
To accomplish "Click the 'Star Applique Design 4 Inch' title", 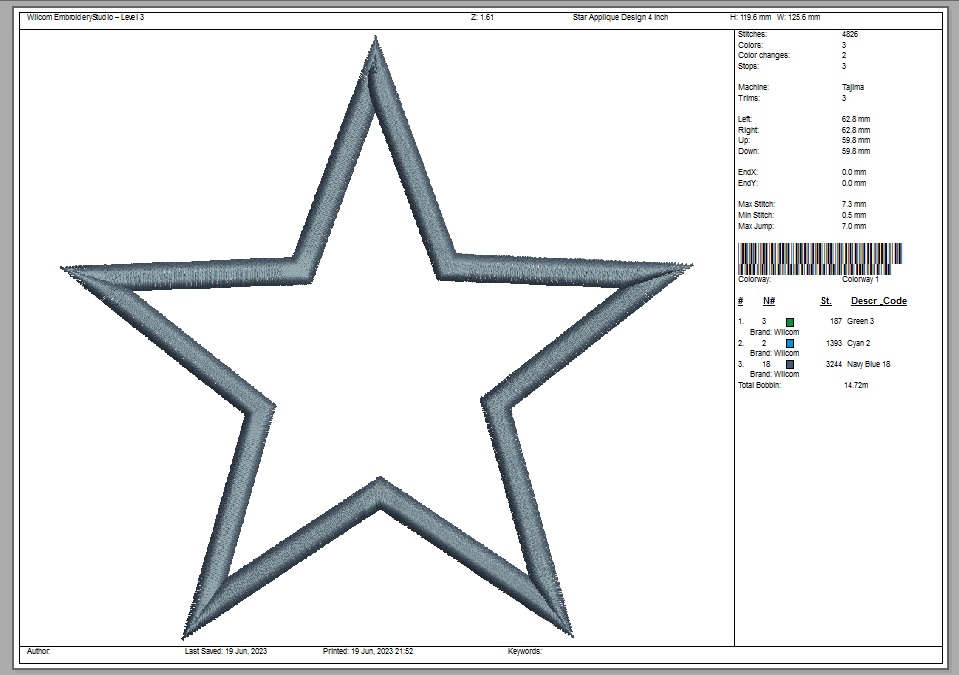I will pos(620,17).
